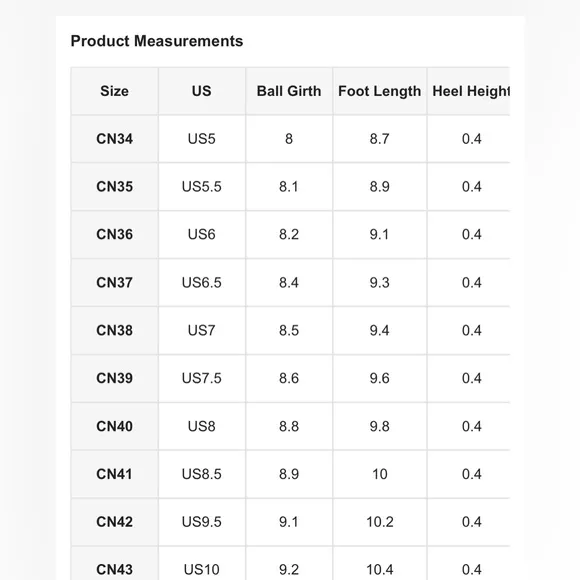Select the Size column header
The image size is (580, 580).
click(x=114, y=91)
